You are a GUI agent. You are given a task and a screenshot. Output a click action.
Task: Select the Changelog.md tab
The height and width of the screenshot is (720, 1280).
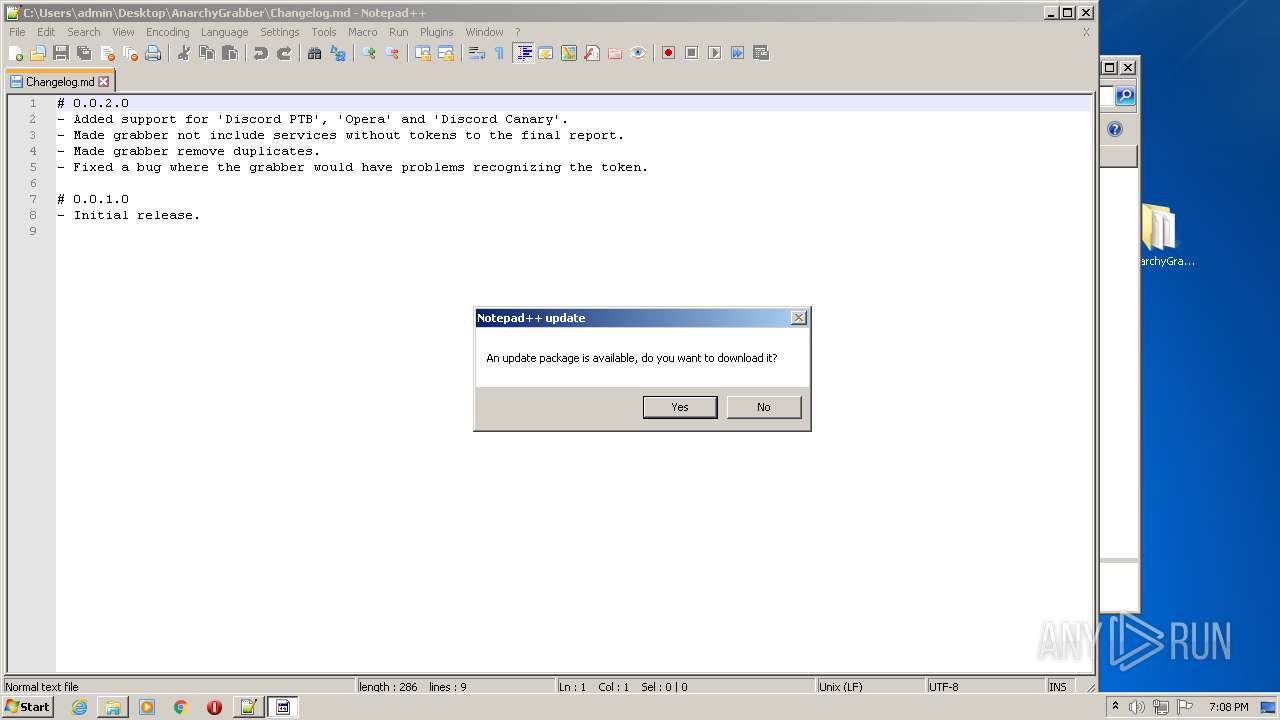pos(60,82)
